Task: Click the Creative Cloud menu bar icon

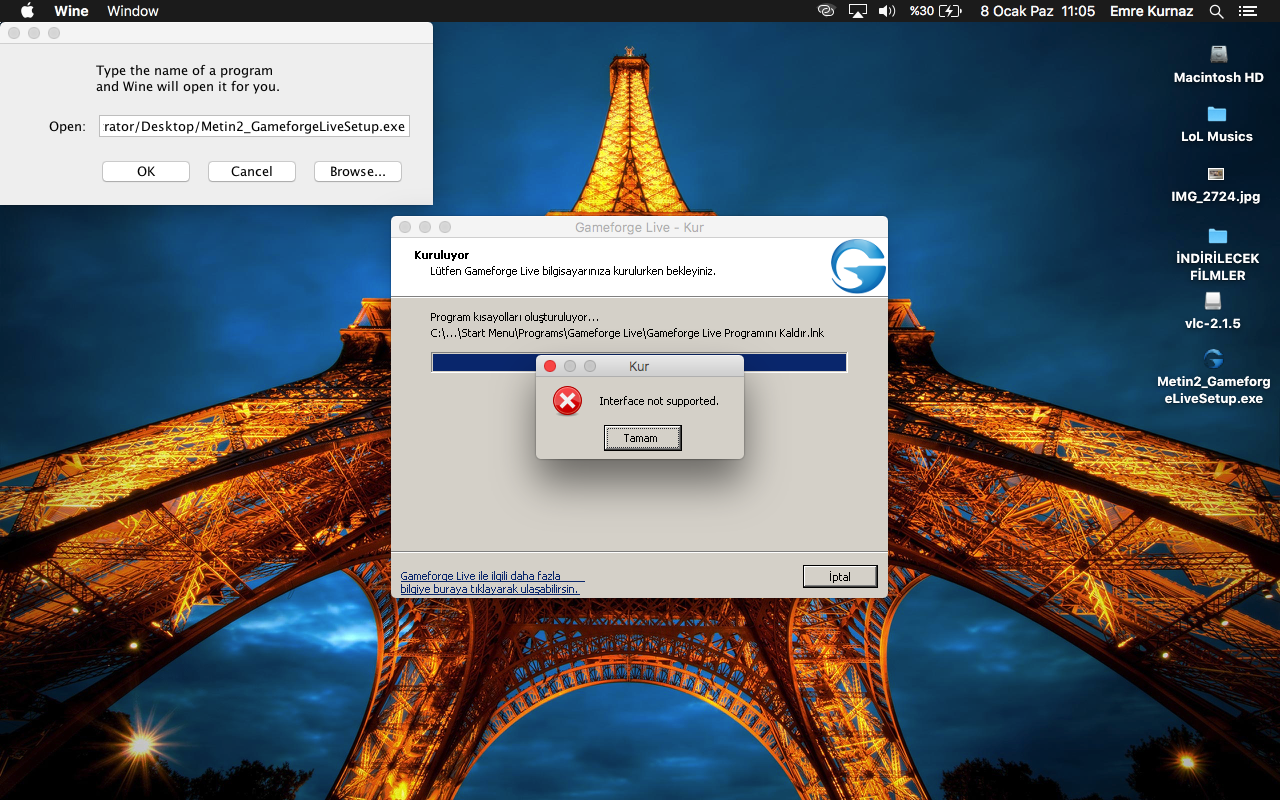Action: coord(826,11)
